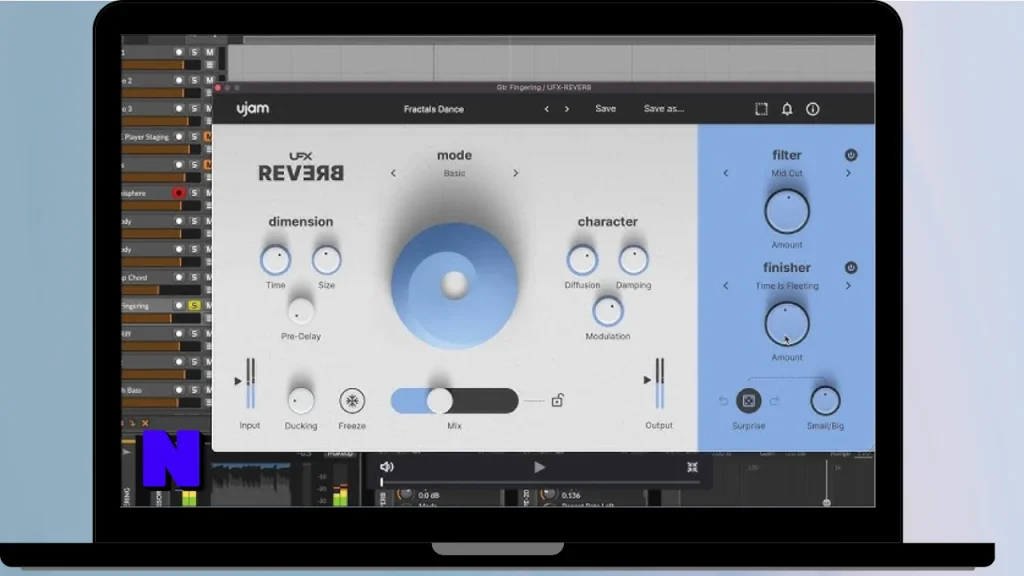The width and height of the screenshot is (1024, 576).
Task: Click the Basic mode label
Action: point(455,173)
